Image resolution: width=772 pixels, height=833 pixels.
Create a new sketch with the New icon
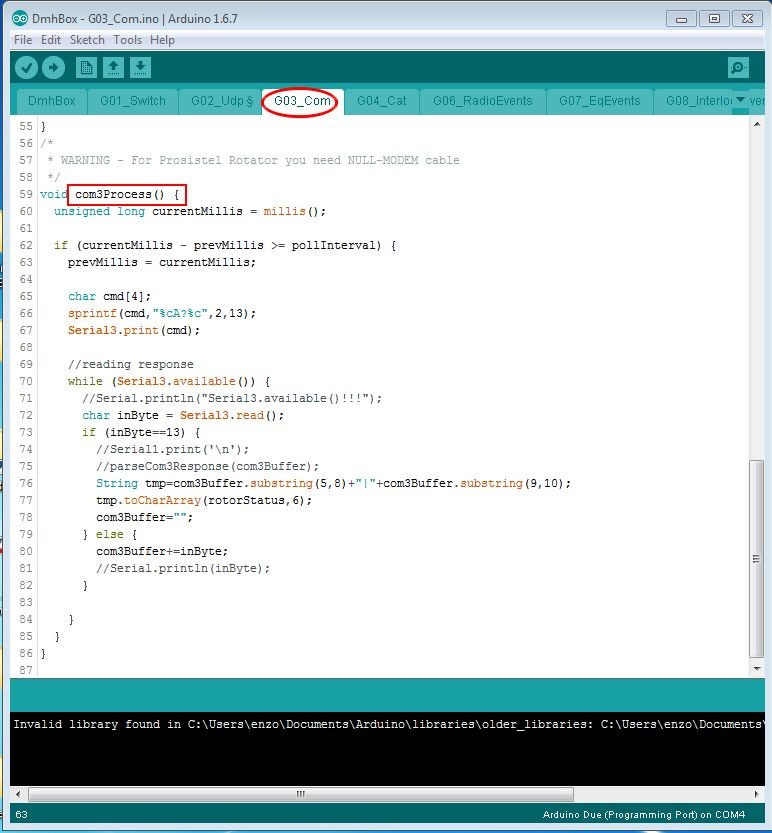pos(86,67)
